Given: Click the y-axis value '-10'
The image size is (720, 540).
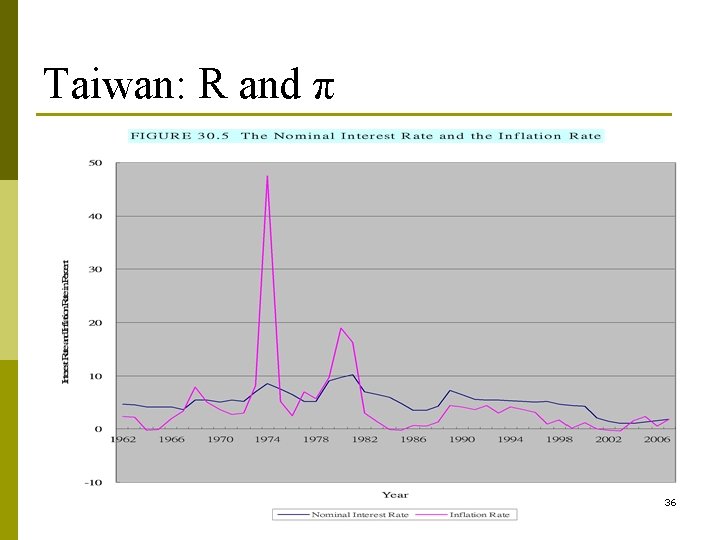Looking at the screenshot, I should (94, 483).
